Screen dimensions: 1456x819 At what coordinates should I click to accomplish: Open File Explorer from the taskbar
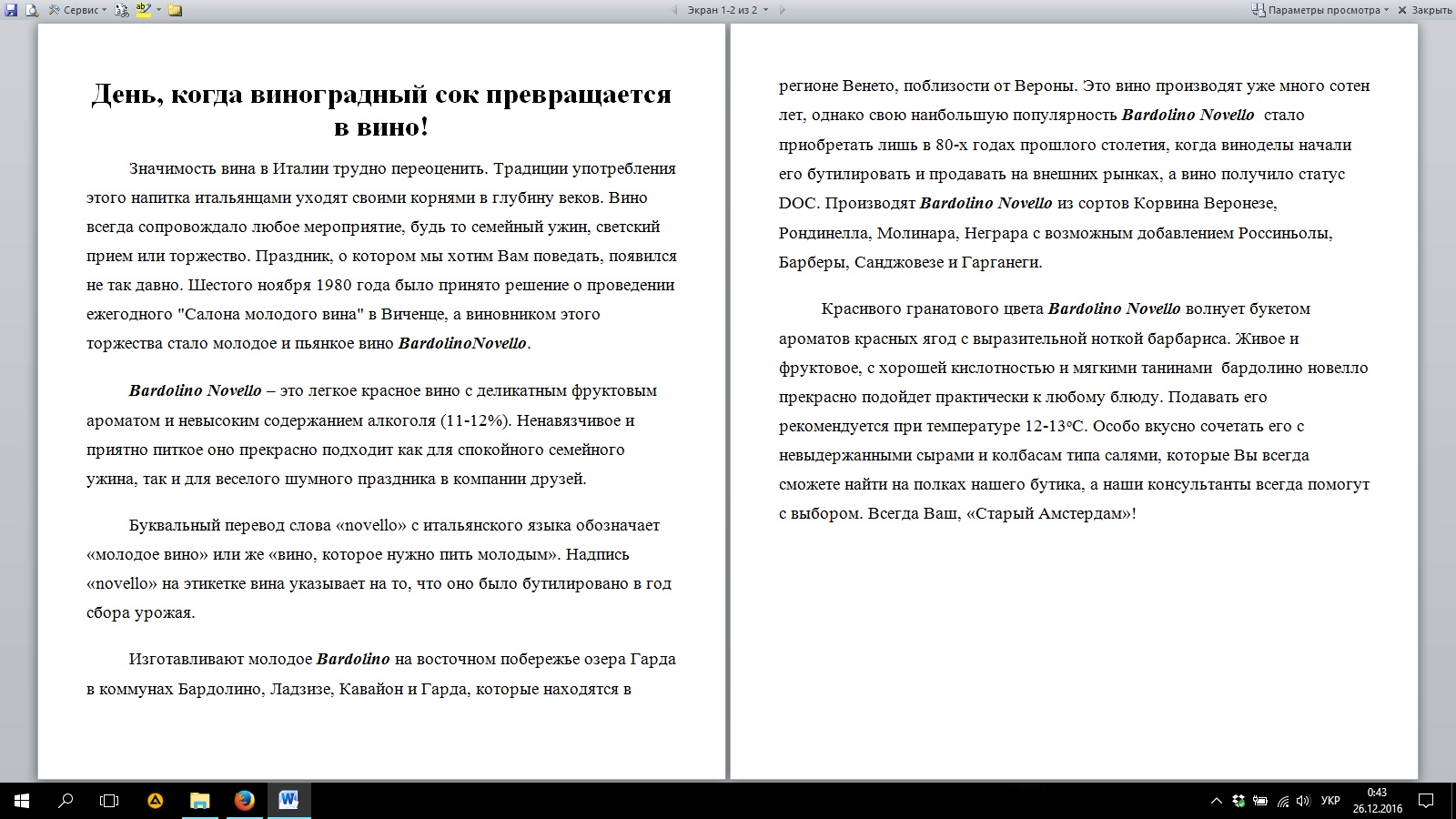[x=199, y=801]
